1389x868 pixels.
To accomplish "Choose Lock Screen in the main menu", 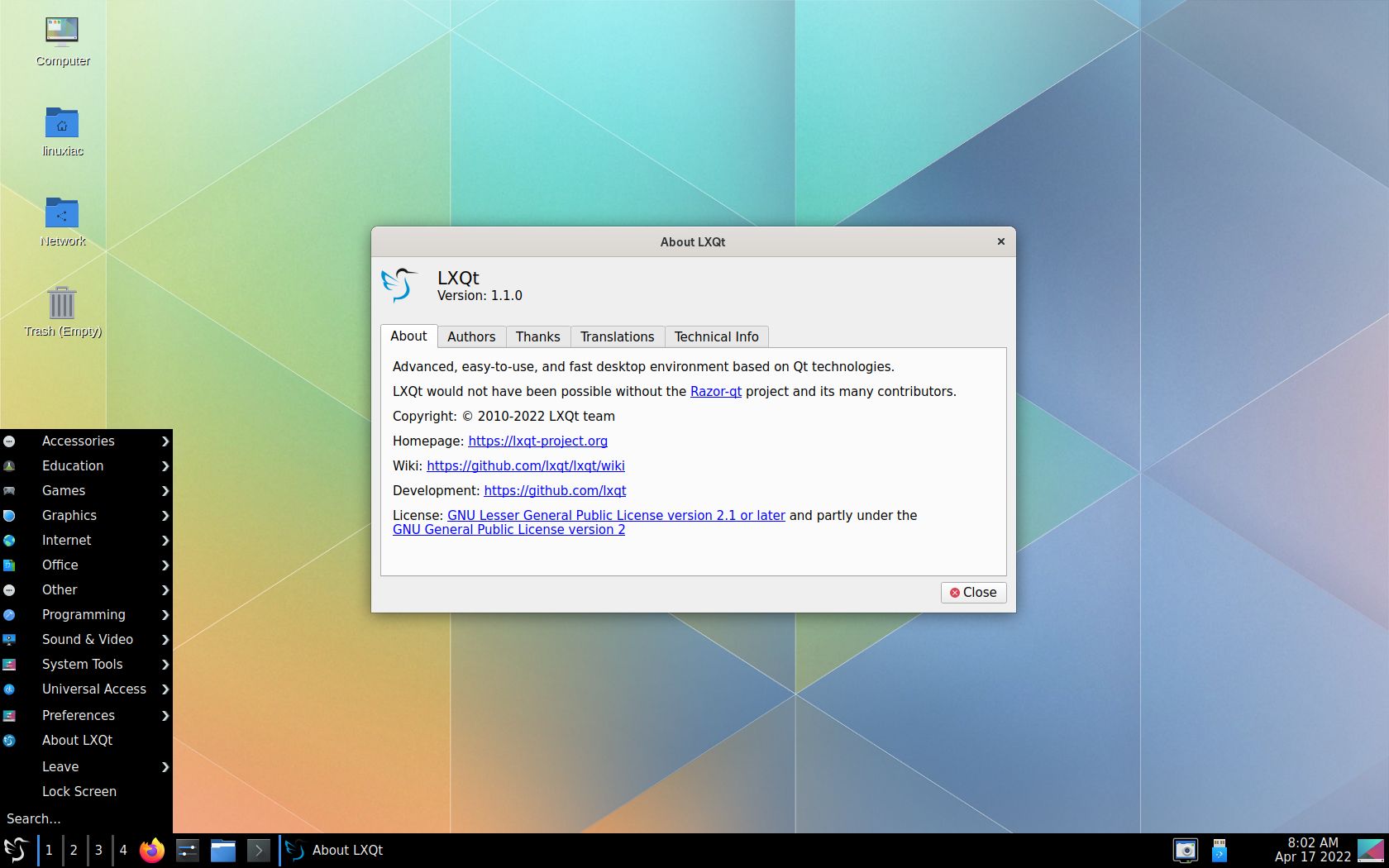I will [86, 792].
